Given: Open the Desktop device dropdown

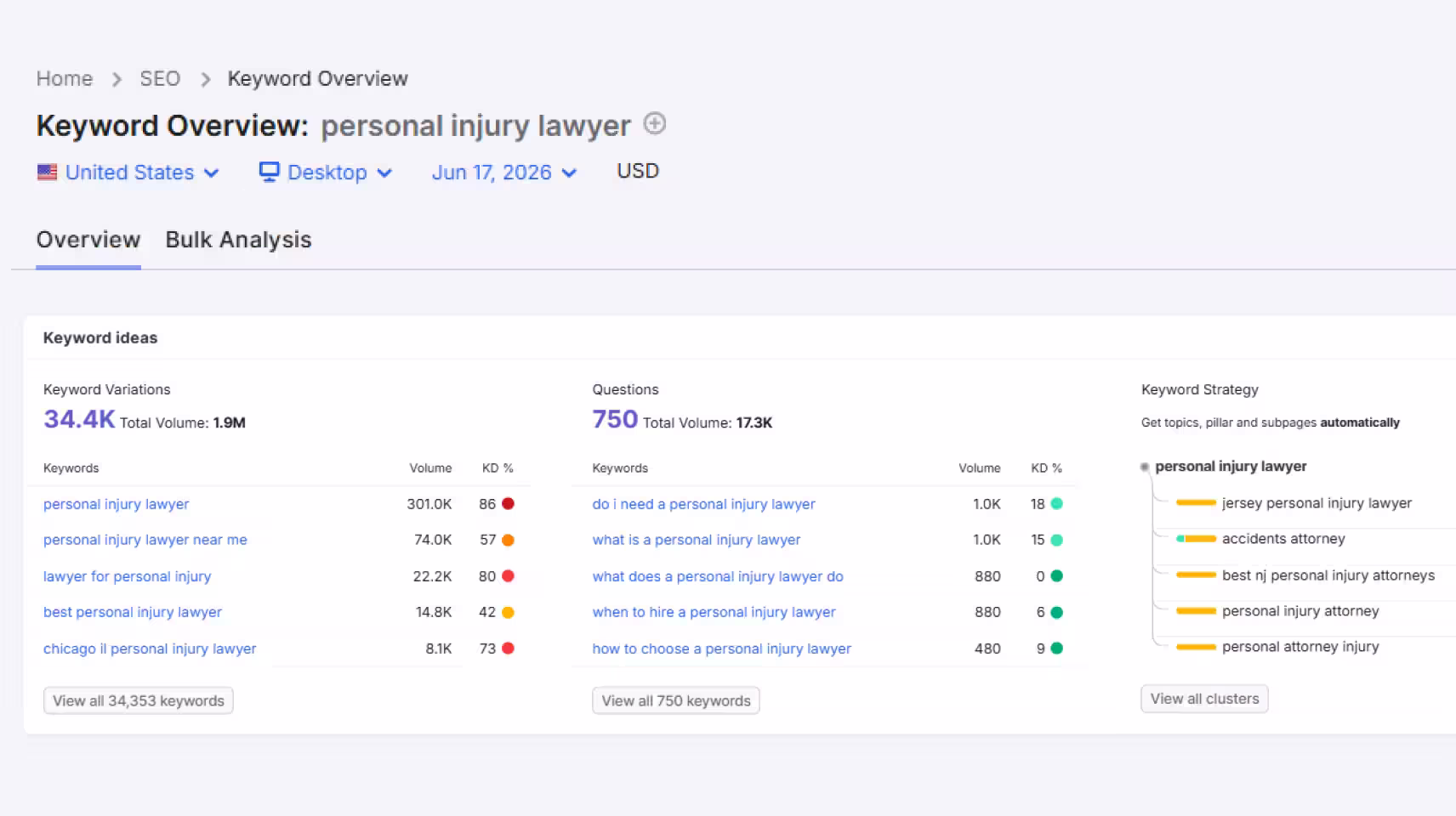Looking at the screenshot, I should [326, 173].
